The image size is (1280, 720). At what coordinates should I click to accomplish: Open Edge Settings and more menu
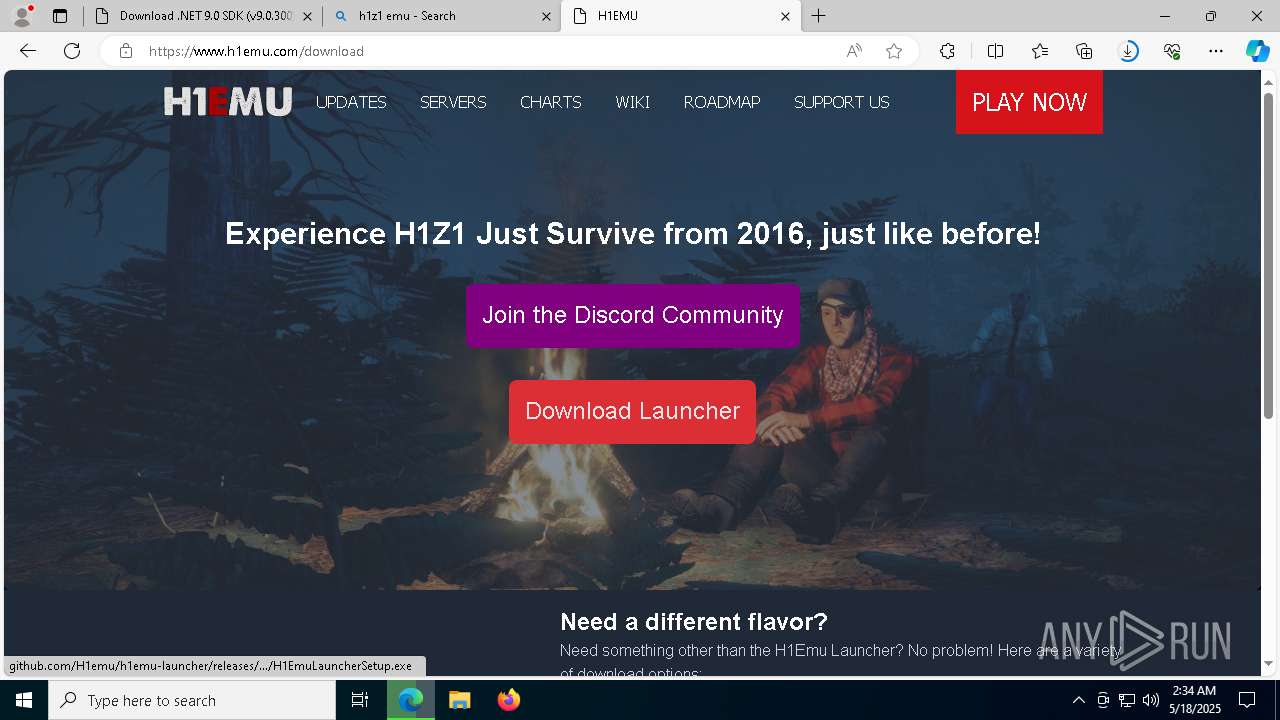point(1216,51)
